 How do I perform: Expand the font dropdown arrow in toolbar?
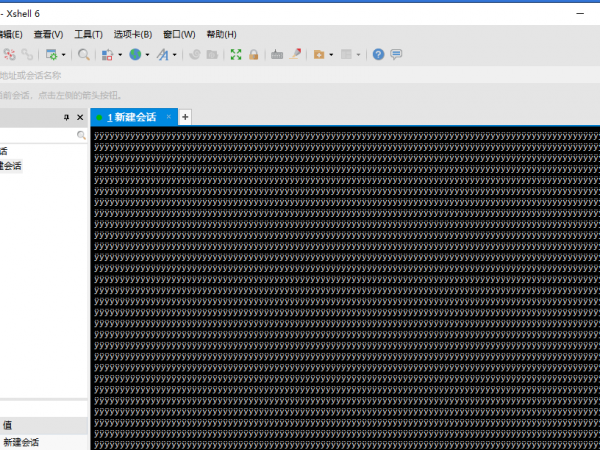pos(174,55)
